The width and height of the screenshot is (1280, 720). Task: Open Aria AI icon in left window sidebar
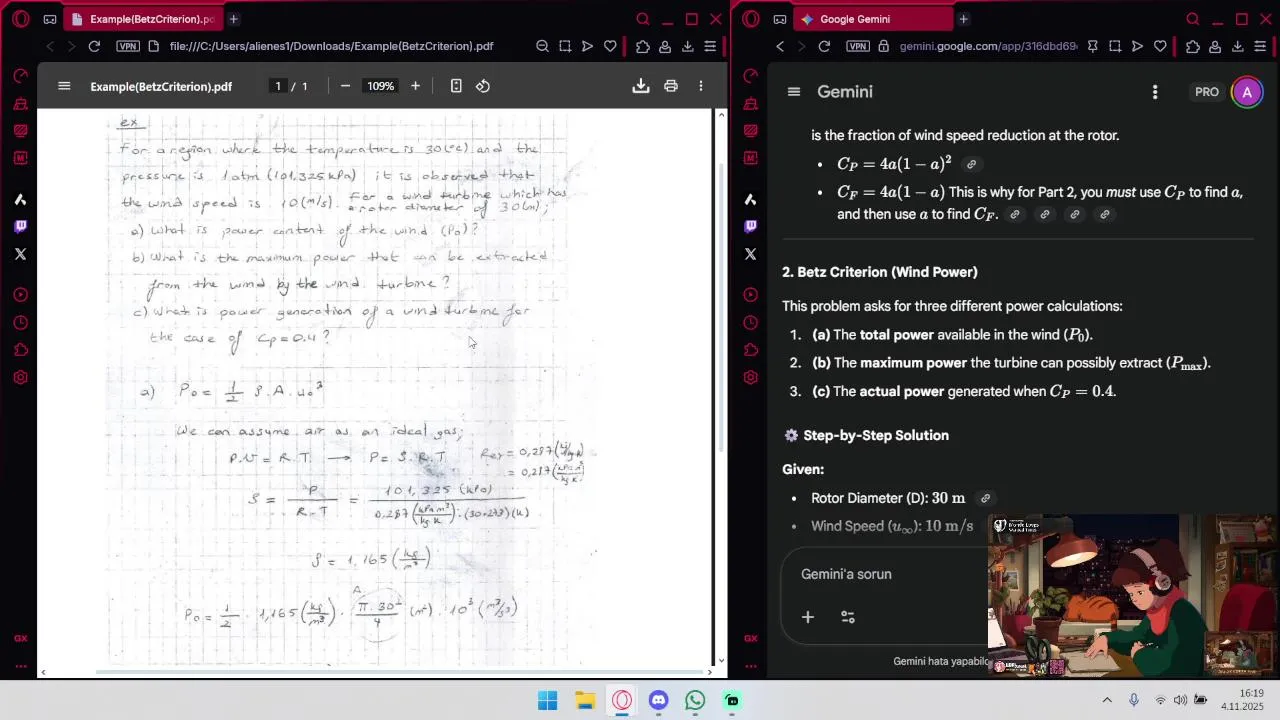point(21,199)
